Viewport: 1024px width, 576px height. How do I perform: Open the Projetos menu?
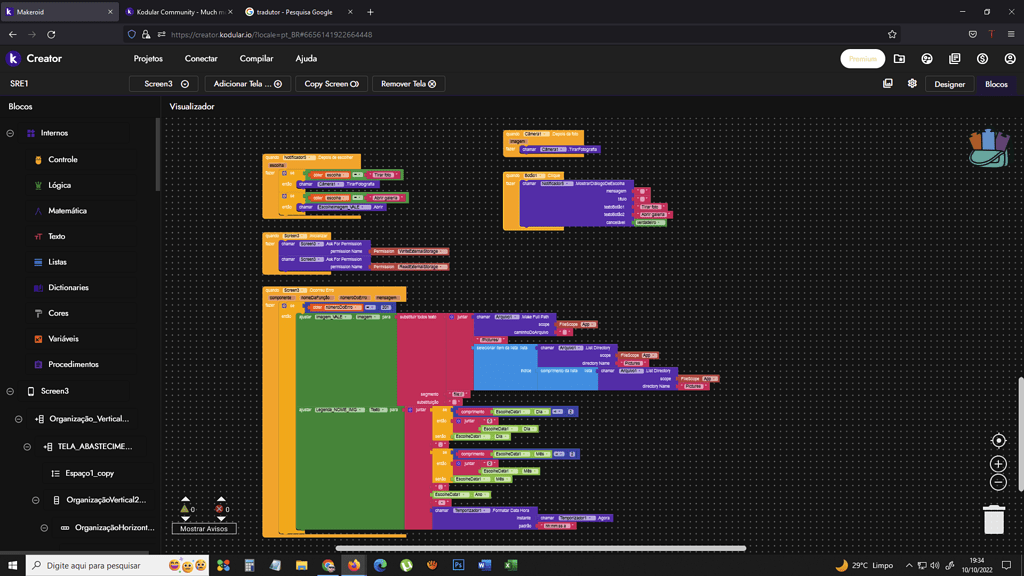point(148,59)
